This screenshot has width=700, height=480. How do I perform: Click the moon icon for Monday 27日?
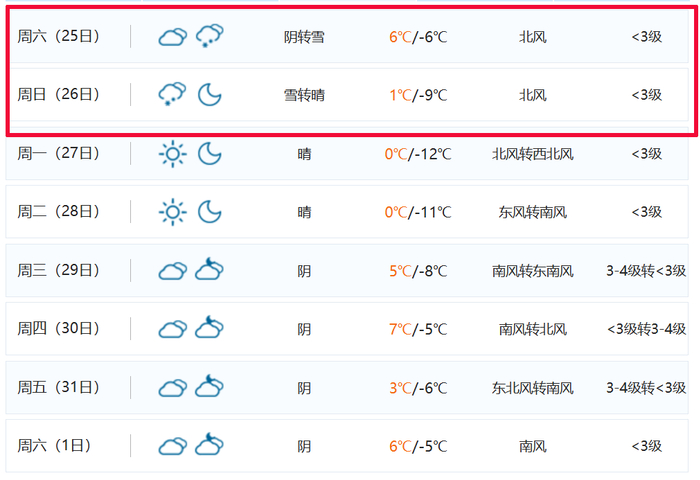[x=209, y=154]
